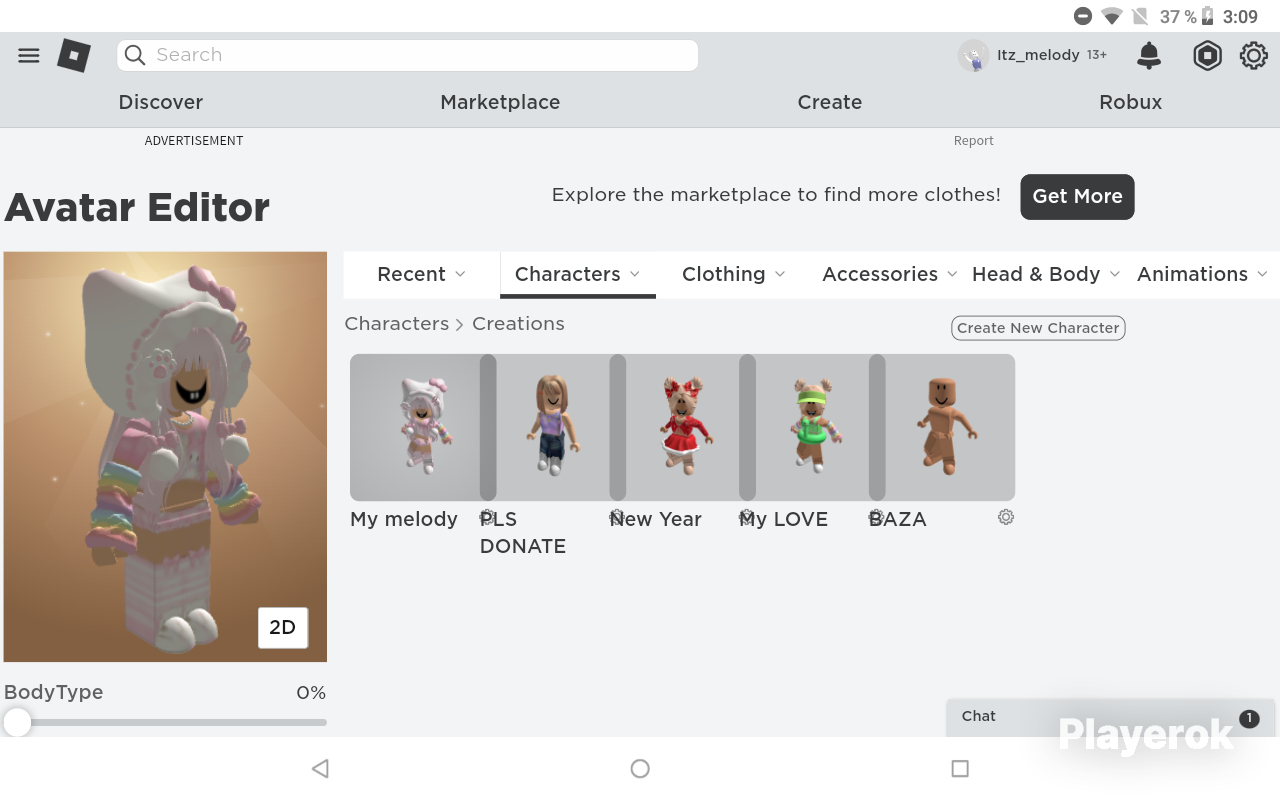Open the settings gear in header
This screenshot has height=800, width=1280.
click(1254, 56)
